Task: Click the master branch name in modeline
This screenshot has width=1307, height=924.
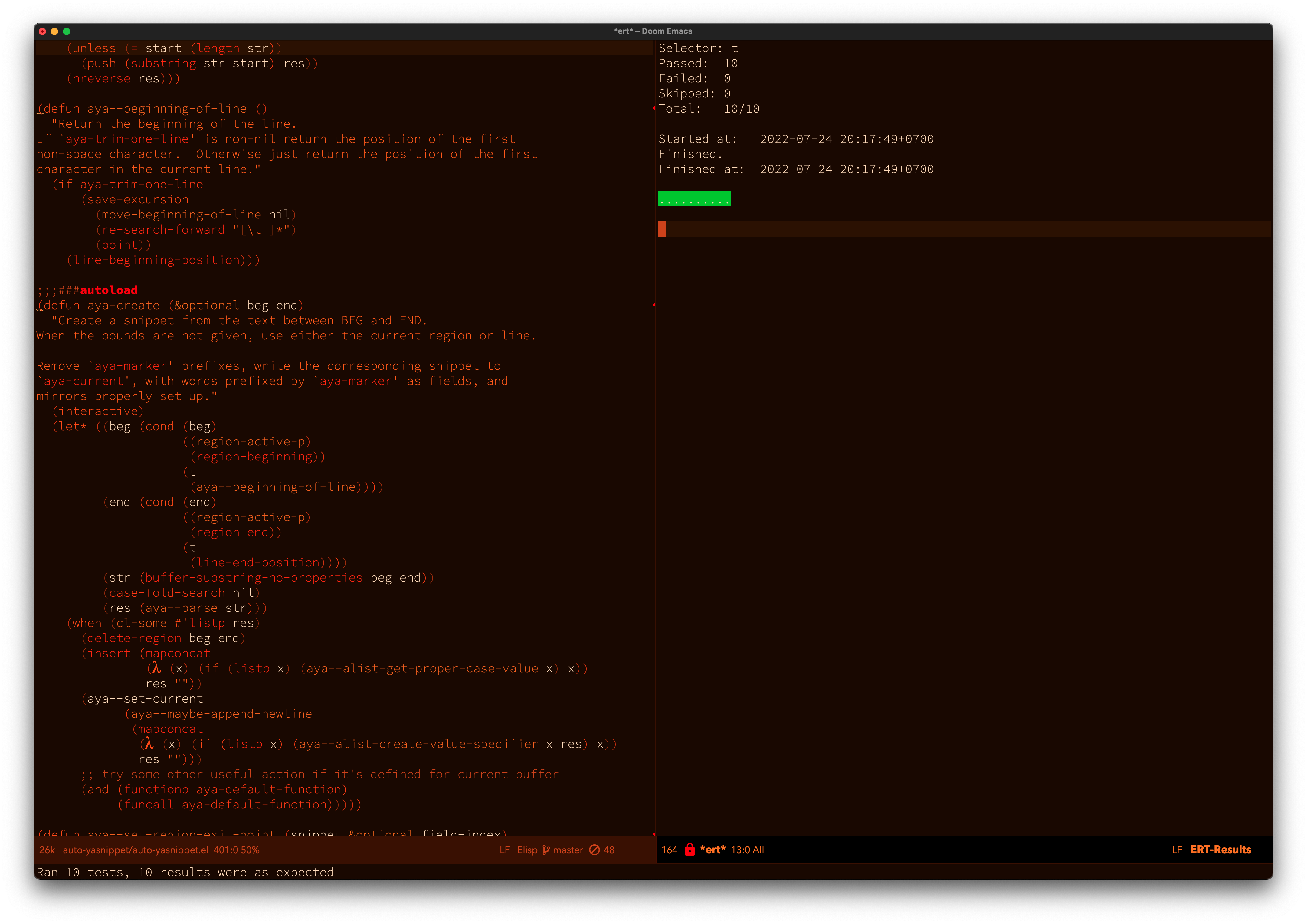Action: point(568,849)
